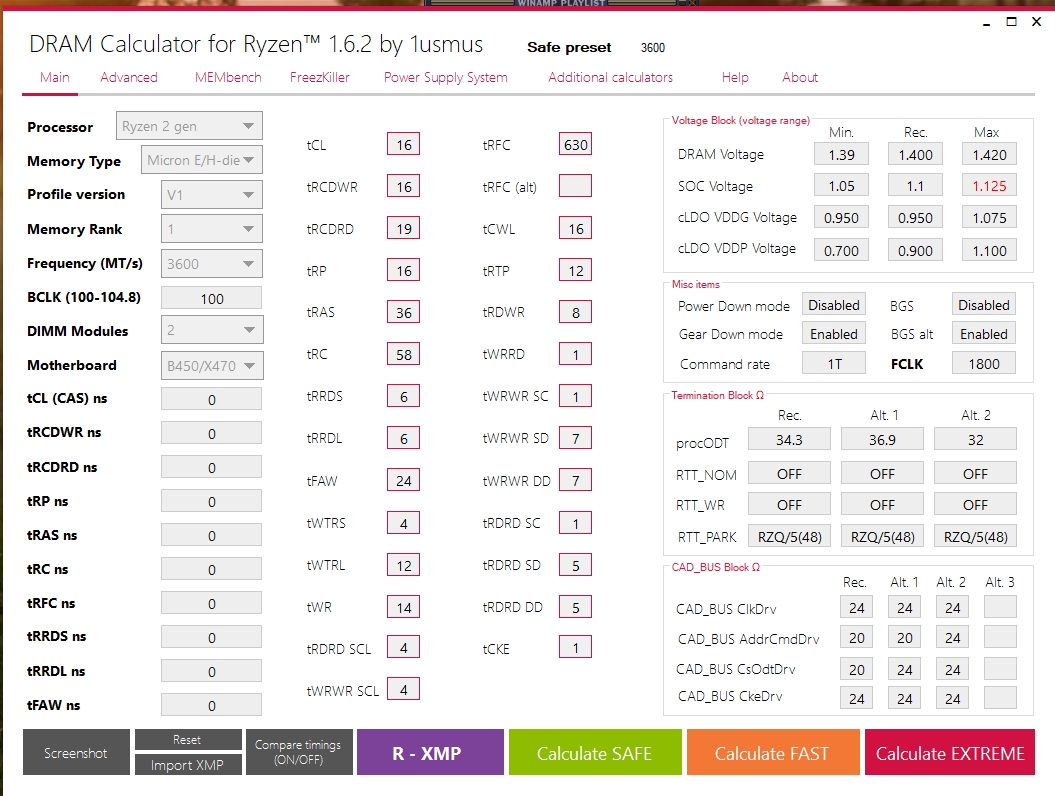Click cLDO VDDP Voltage Min 0.700
Screen dimensions: 1055x796
[841, 250]
